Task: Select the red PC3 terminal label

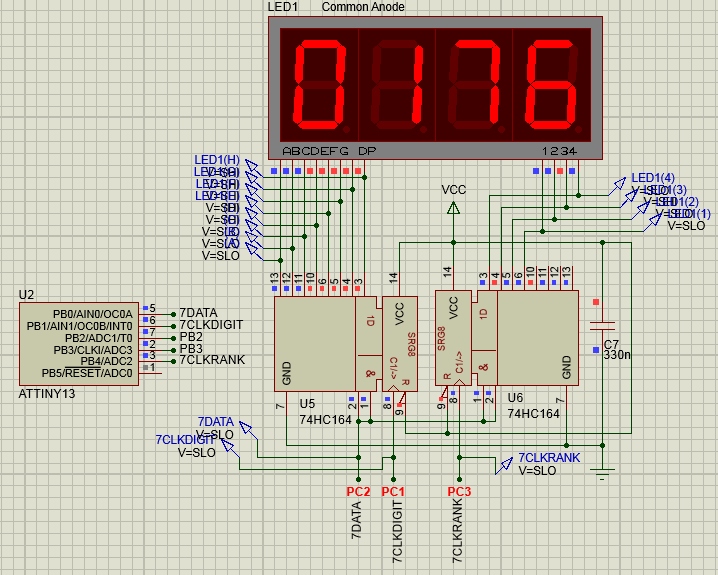Action: [458, 492]
